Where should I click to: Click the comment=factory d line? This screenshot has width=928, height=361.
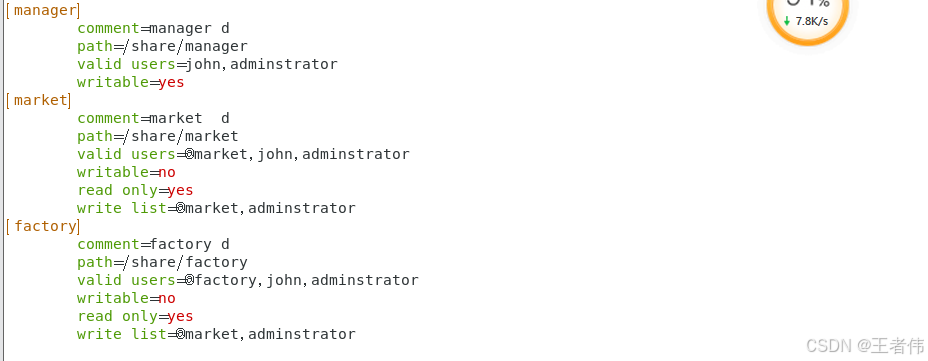pyautogui.click(x=153, y=244)
